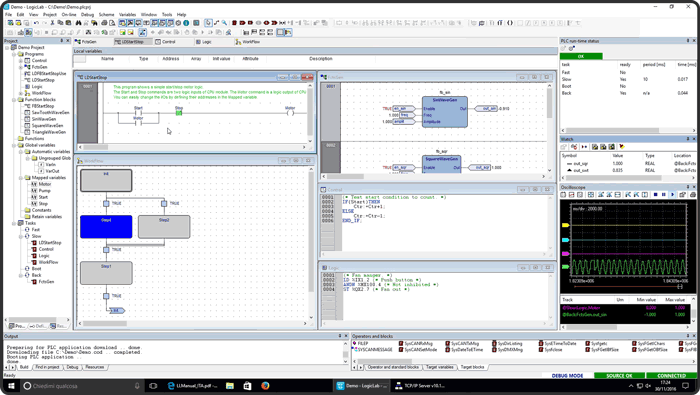Click the yellow oscilloscope track marker
The width and height of the screenshot is (700, 395).
pyautogui.click(x=565, y=225)
